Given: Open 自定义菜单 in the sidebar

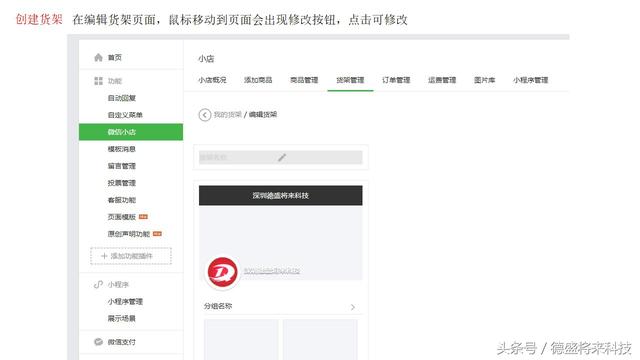Looking at the screenshot, I should point(125,115).
